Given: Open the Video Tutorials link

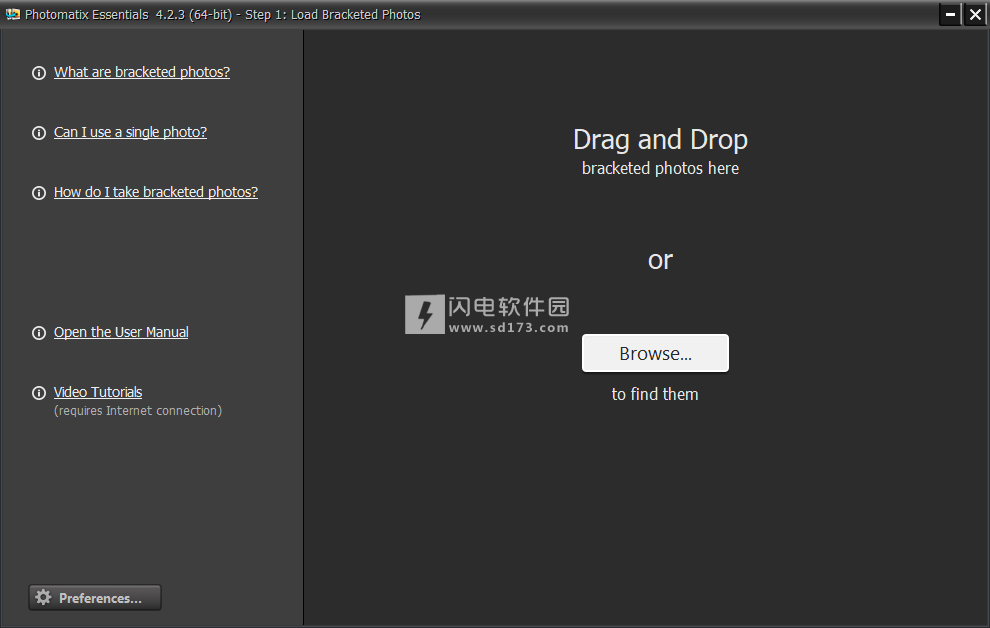Looking at the screenshot, I should pyautogui.click(x=98, y=392).
